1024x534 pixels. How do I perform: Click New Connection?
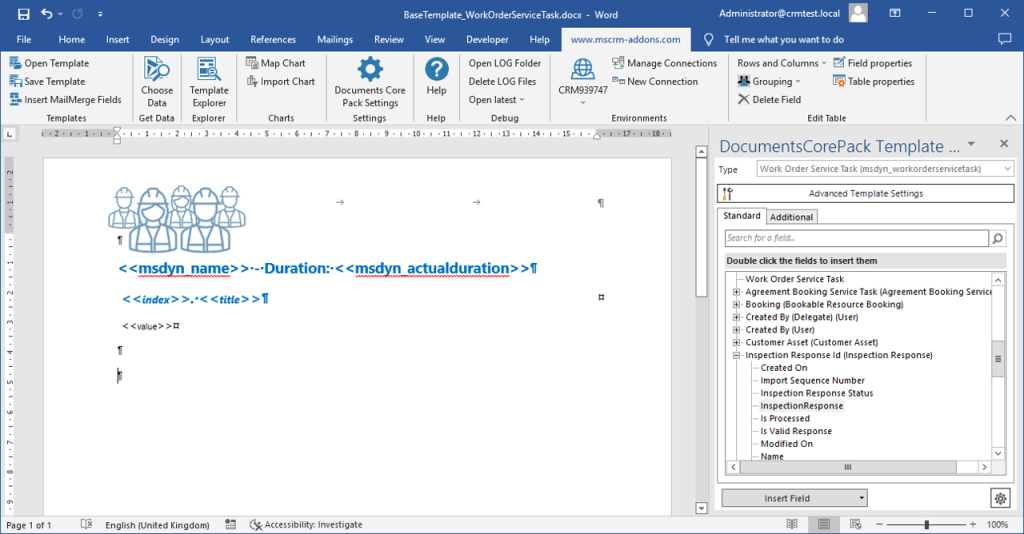point(655,82)
